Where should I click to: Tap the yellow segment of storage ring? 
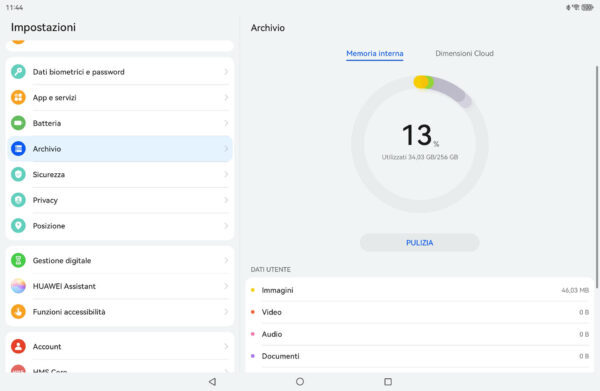click(420, 82)
